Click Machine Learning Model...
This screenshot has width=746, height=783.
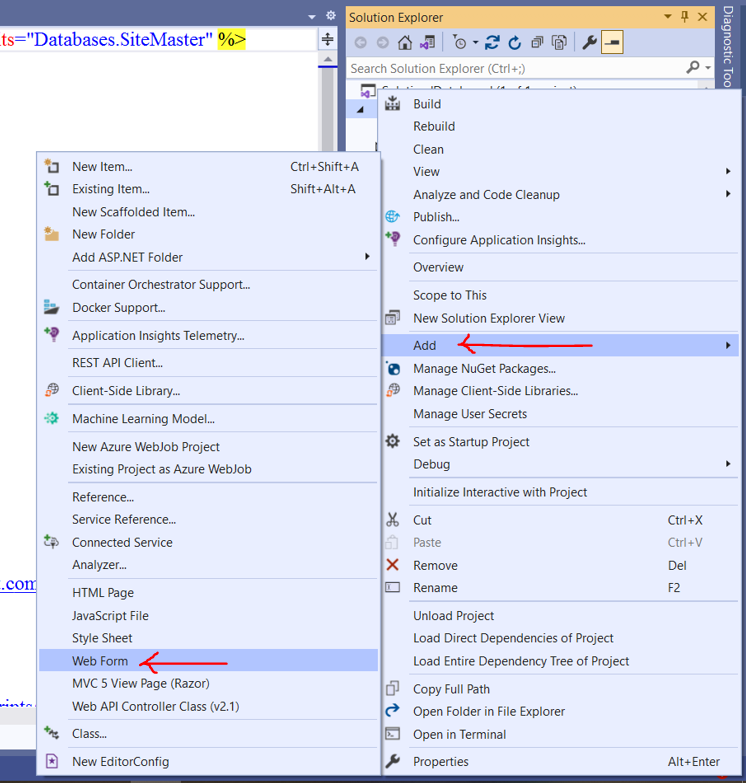pyautogui.click(x=208, y=418)
